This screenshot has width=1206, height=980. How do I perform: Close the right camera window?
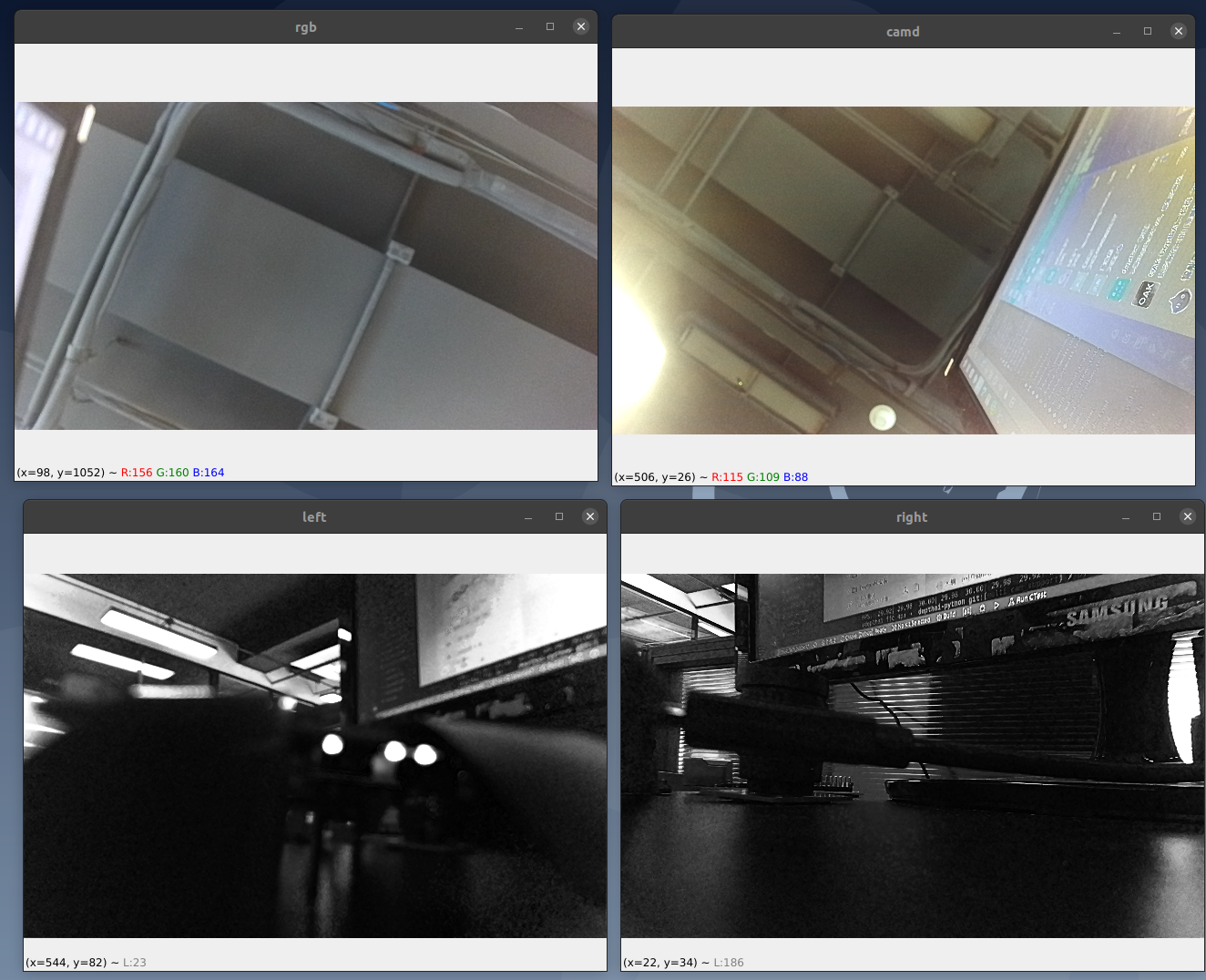tap(1187, 516)
